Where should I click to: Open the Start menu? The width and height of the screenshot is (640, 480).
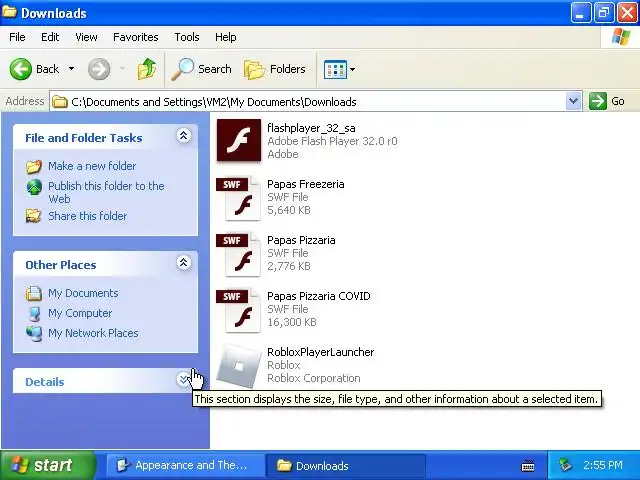point(48,465)
